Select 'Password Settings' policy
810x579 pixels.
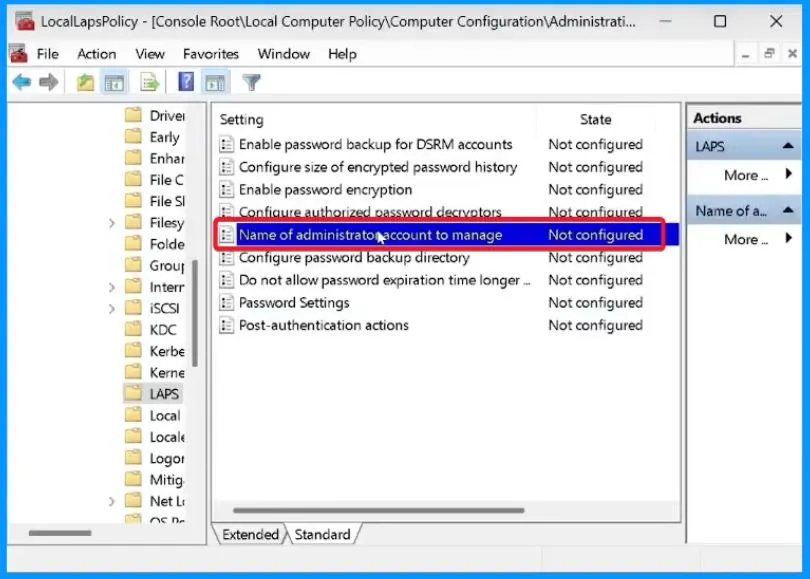294,302
